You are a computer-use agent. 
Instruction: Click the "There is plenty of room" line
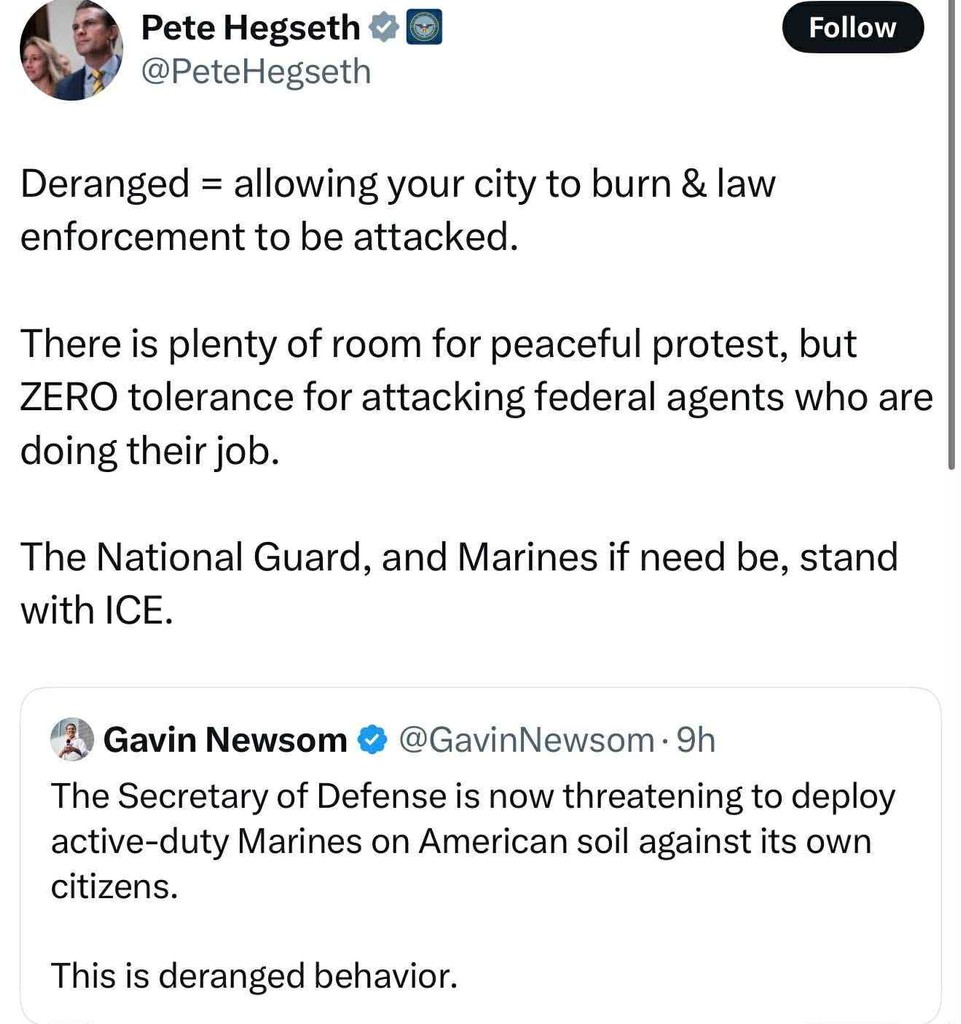[439, 345]
